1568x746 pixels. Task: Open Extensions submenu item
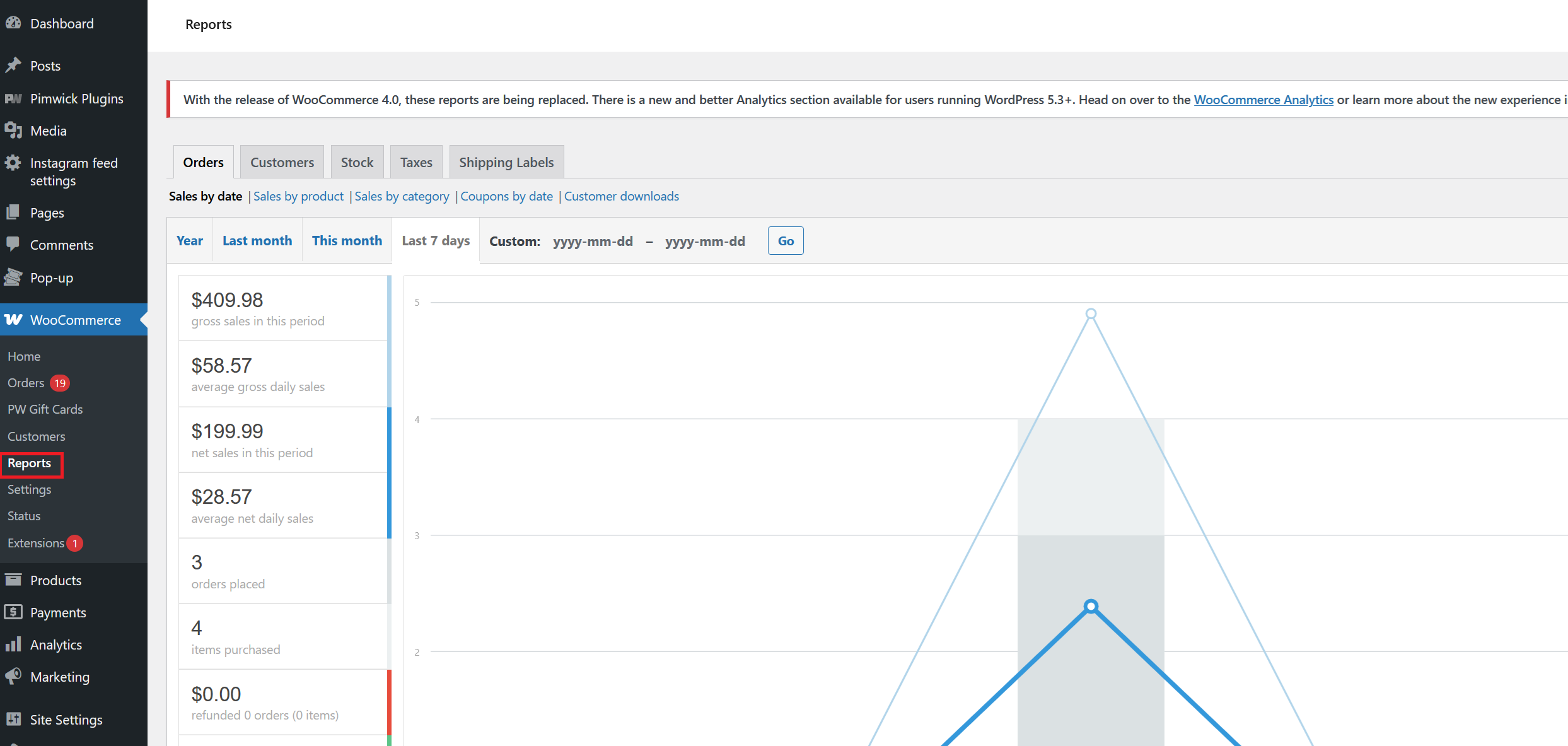pyautogui.click(x=36, y=543)
